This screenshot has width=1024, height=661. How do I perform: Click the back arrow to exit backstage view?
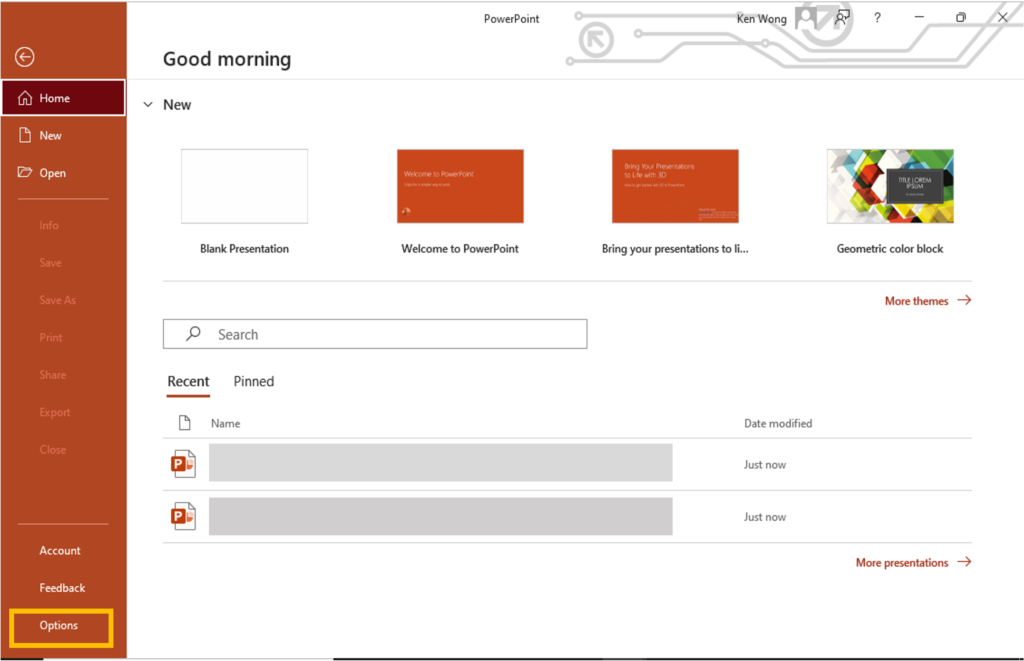point(25,57)
